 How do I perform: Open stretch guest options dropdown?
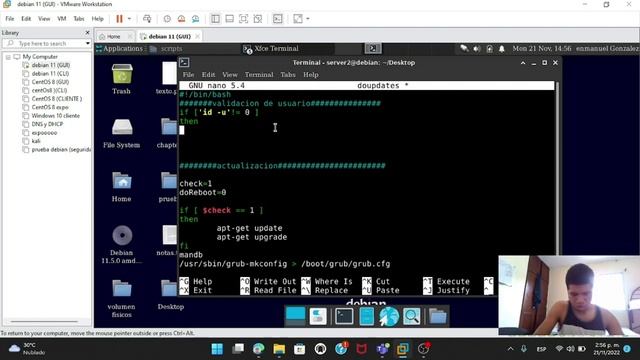[x=308, y=19]
